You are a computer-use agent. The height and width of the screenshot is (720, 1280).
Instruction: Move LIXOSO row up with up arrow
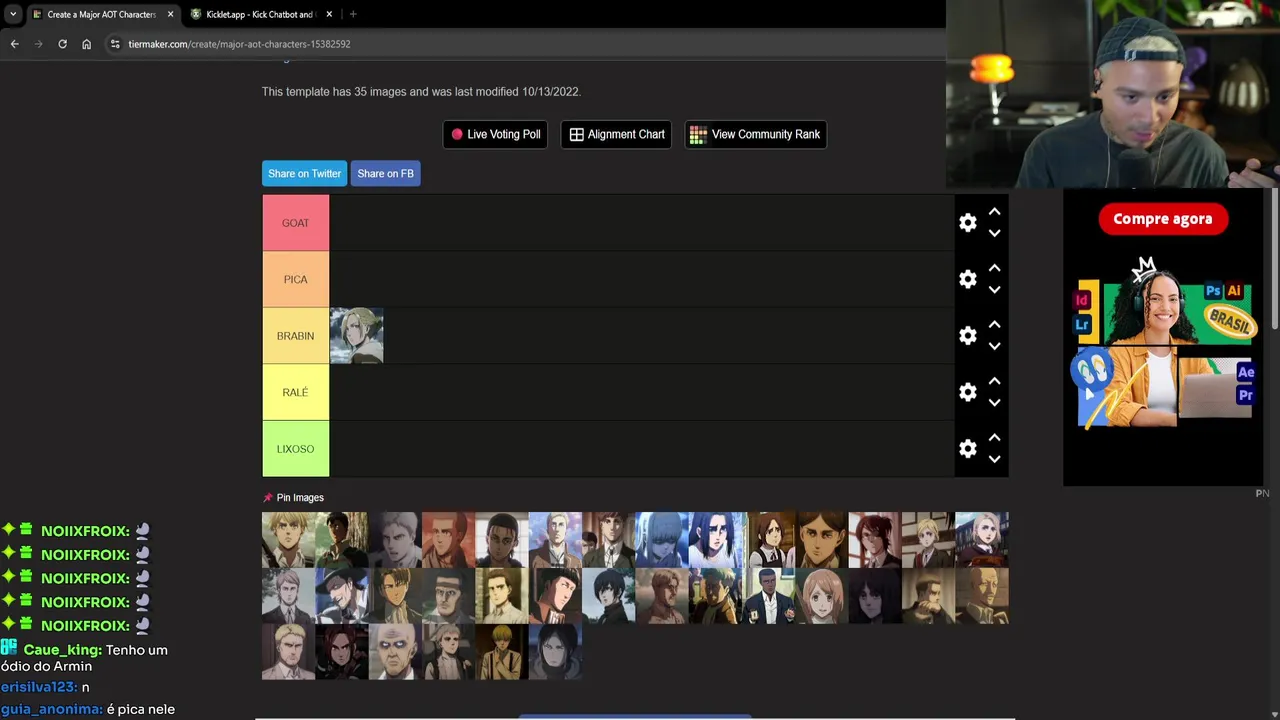tap(994, 438)
